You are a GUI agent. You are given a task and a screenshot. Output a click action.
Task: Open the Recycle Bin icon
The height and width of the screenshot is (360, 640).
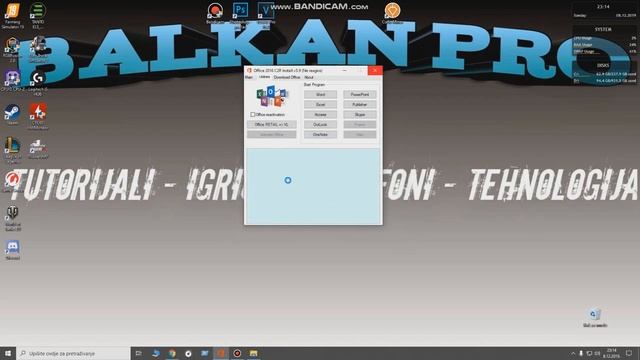(595, 318)
